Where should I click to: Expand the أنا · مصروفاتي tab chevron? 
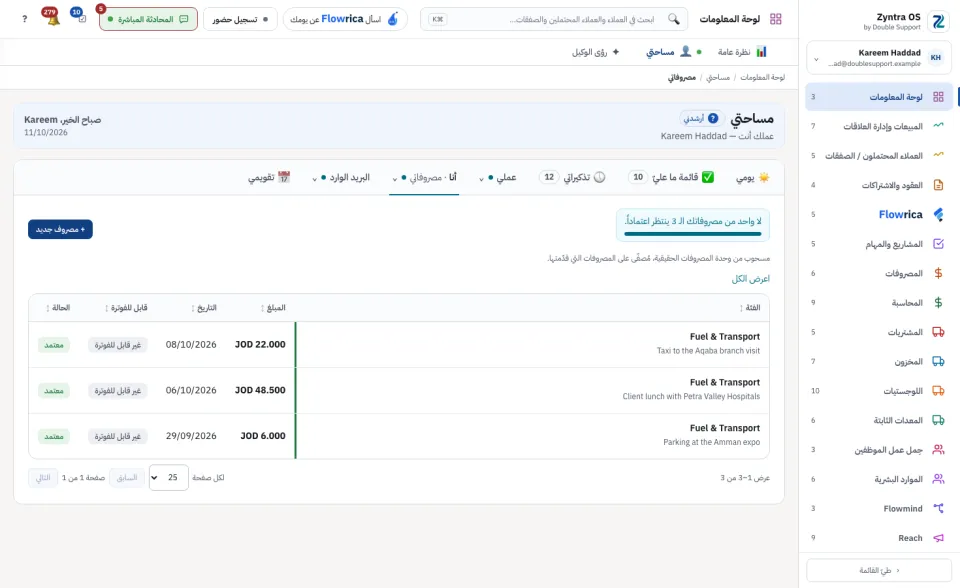click(x=394, y=178)
